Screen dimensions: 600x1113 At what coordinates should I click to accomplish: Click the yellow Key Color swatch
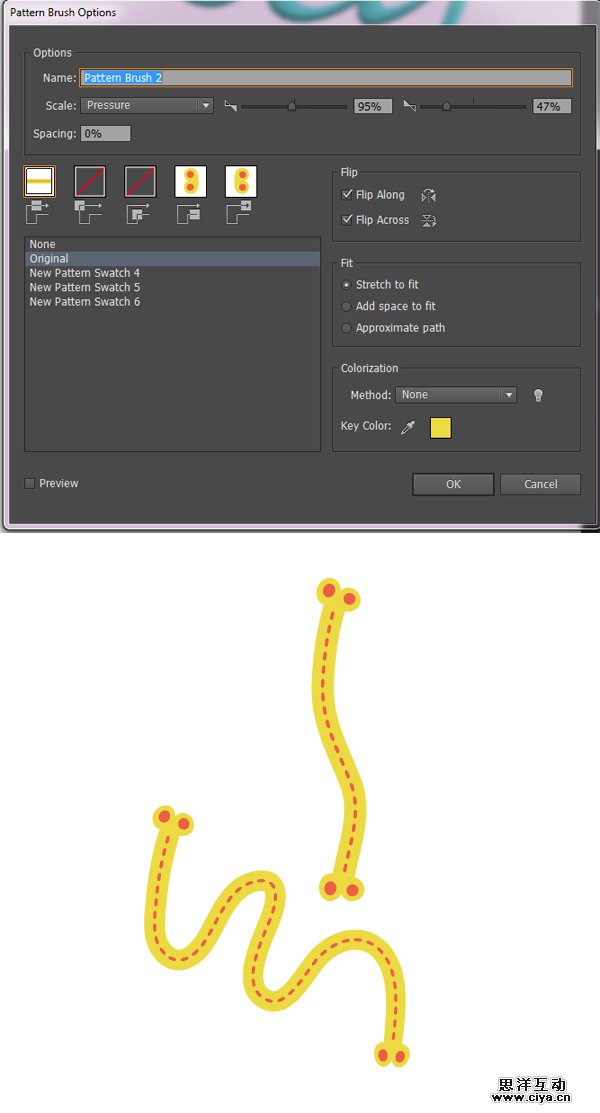coord(441,427)
